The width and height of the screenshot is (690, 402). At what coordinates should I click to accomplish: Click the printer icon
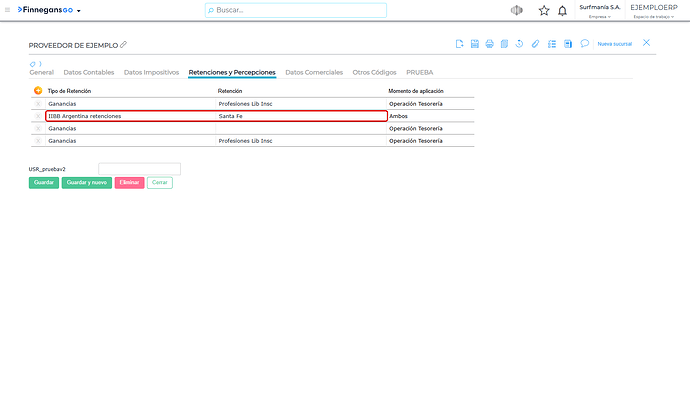pyautogui.click(x=489, y=44)
